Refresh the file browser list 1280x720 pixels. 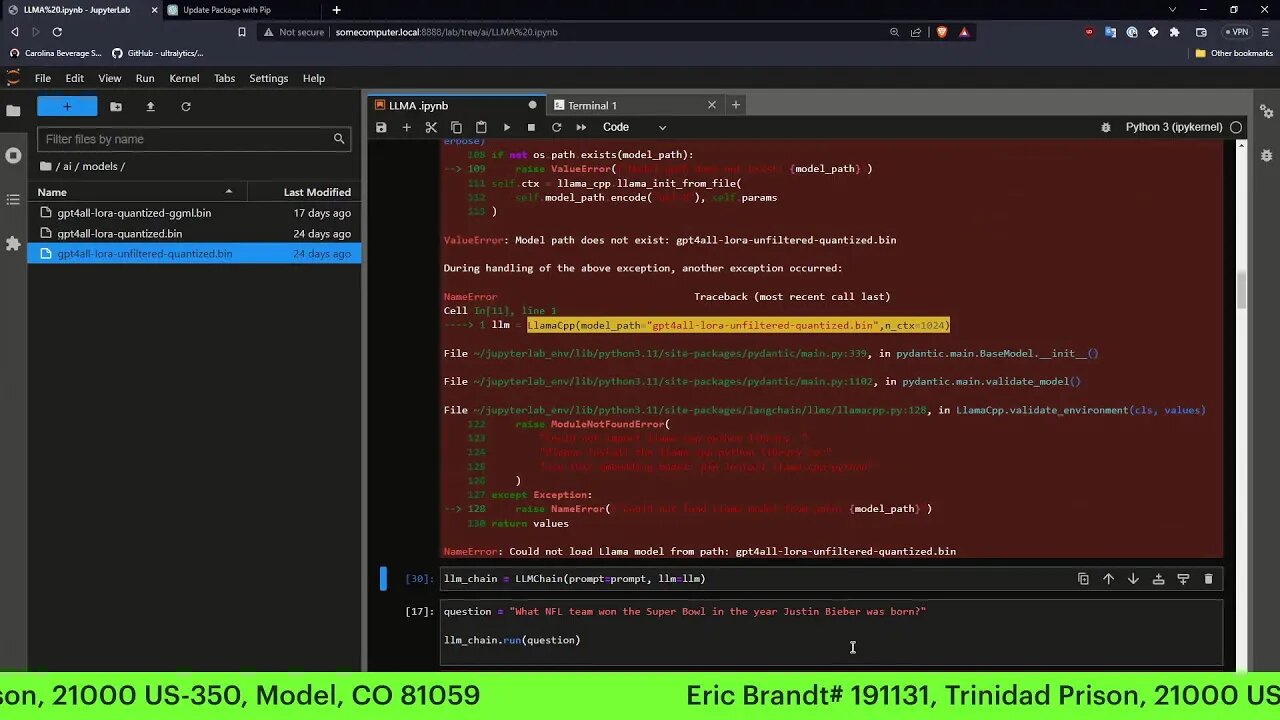[185, 106]
